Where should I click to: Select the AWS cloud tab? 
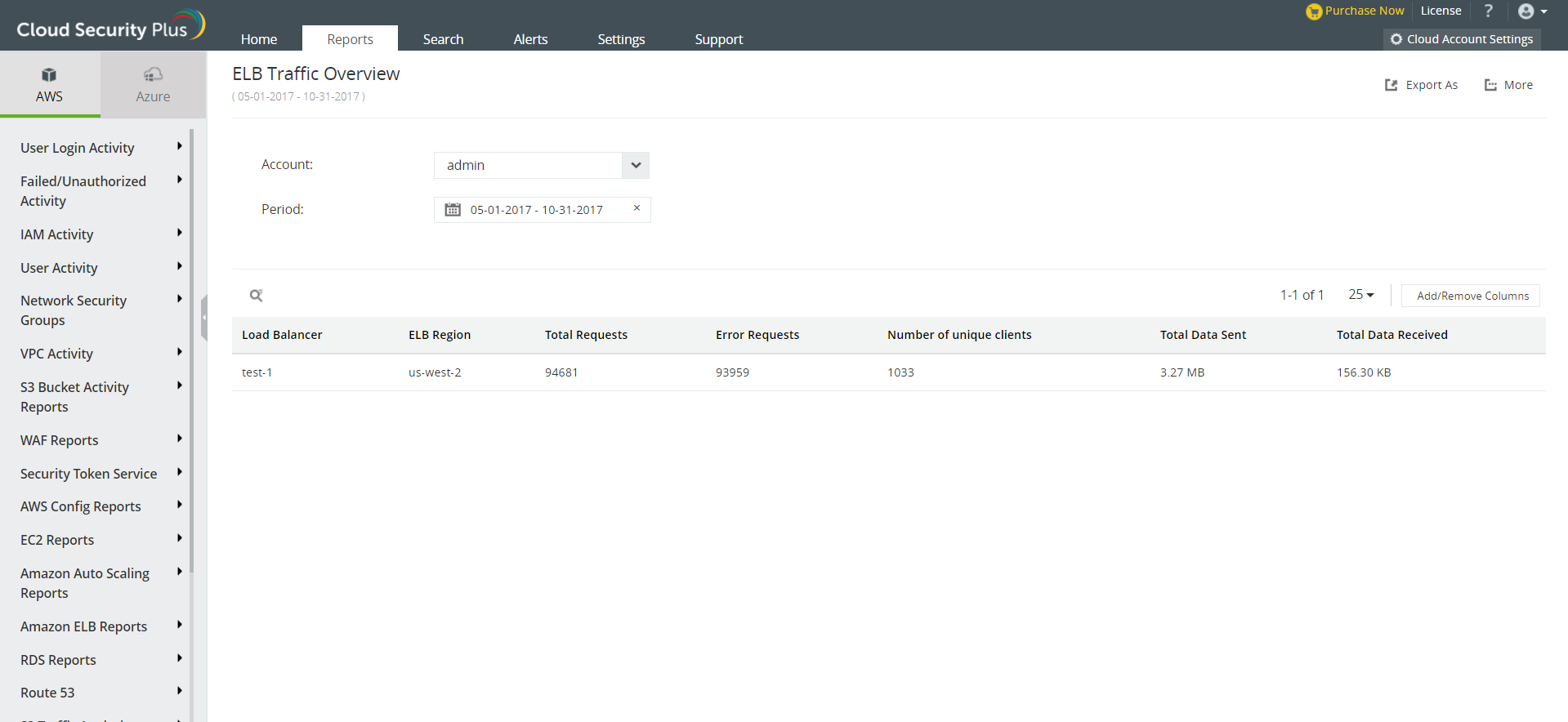(x=49, y=85)
